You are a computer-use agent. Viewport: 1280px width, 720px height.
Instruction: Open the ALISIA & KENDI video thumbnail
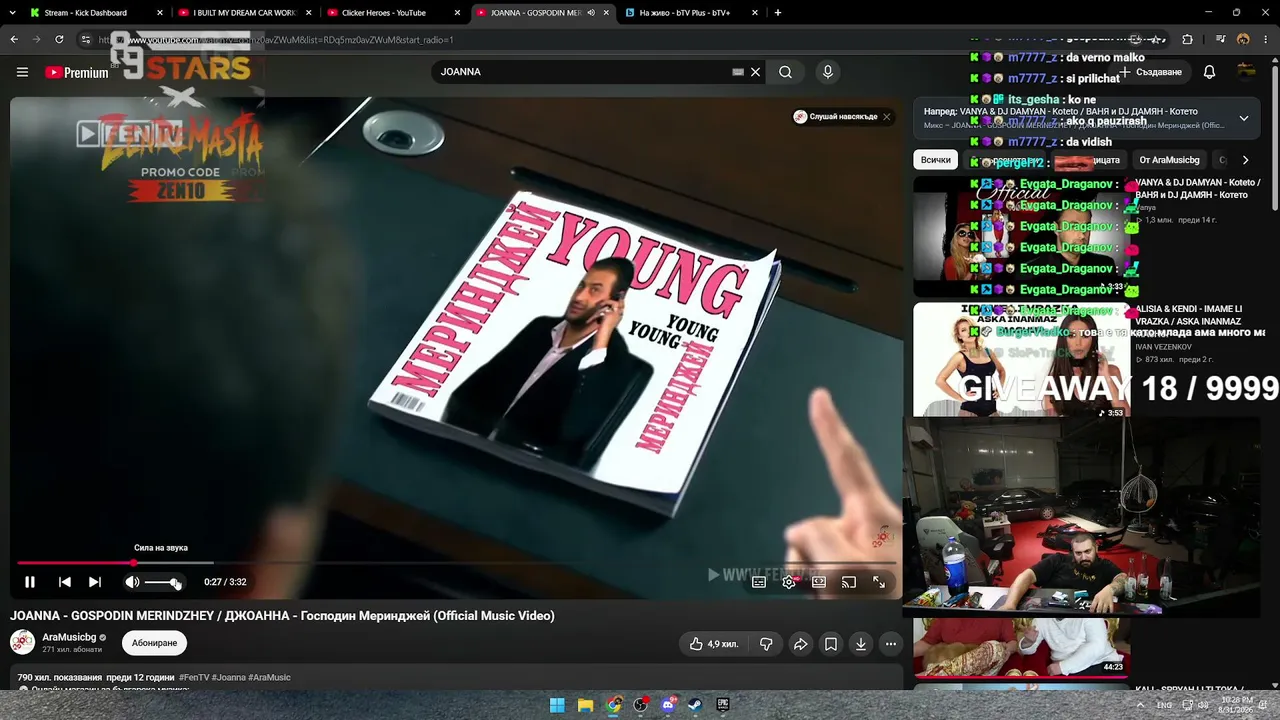pyautogui.click(x=1021, y=361)
